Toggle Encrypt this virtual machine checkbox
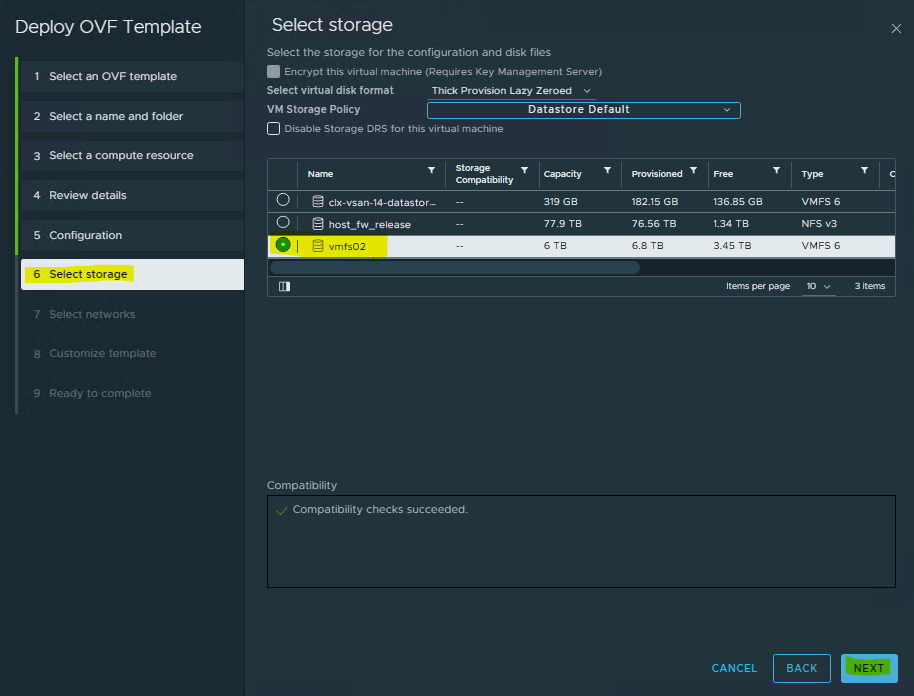 click(x=273, y=72)
